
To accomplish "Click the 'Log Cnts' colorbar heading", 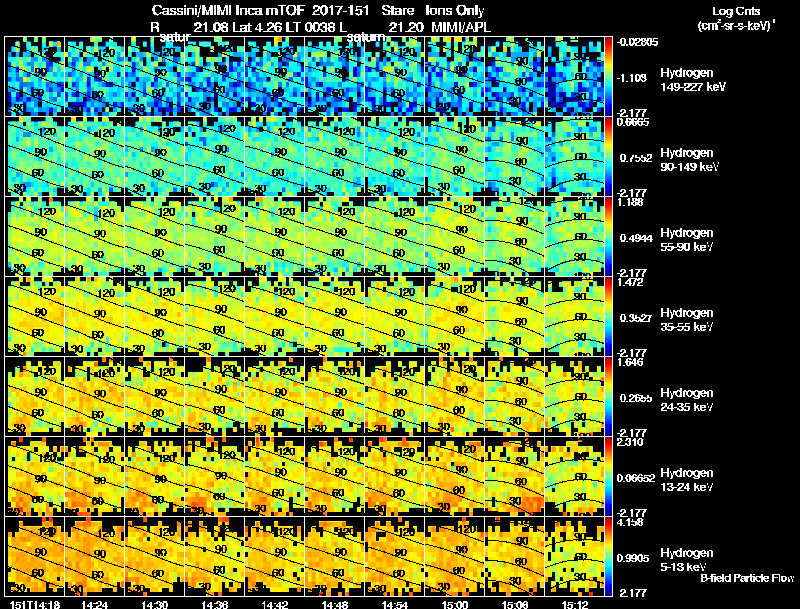I will [736, 11].
